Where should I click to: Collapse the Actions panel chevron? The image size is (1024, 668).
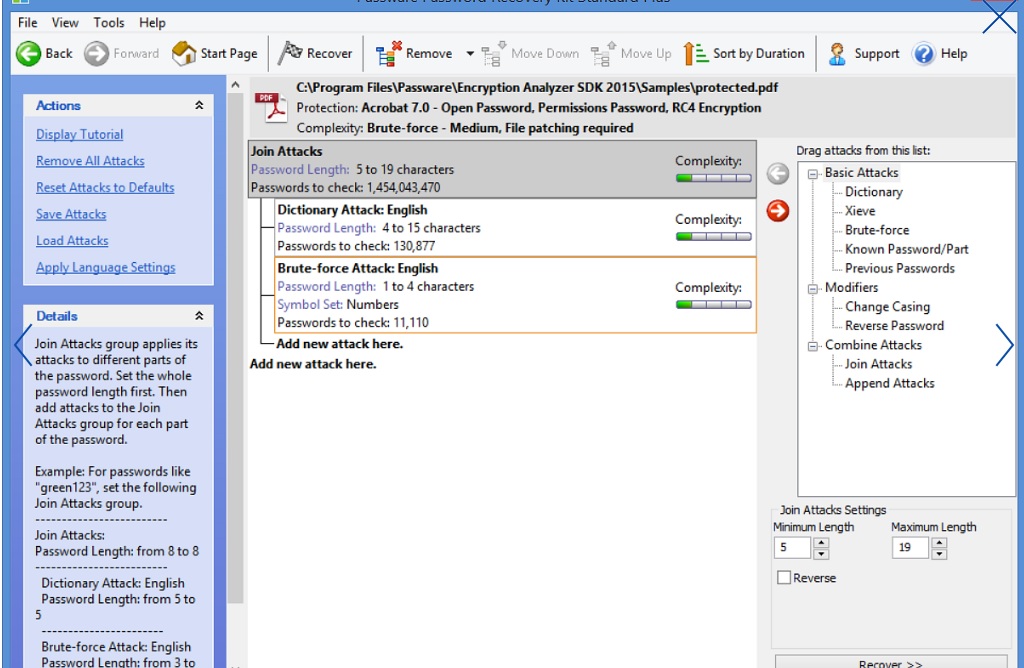199,105
